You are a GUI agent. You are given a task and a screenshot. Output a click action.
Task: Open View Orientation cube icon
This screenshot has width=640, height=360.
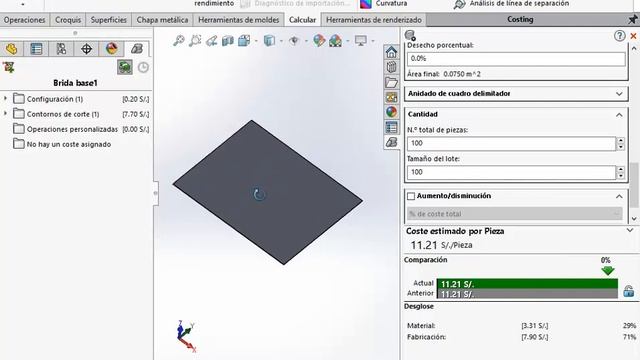[244, 40]
